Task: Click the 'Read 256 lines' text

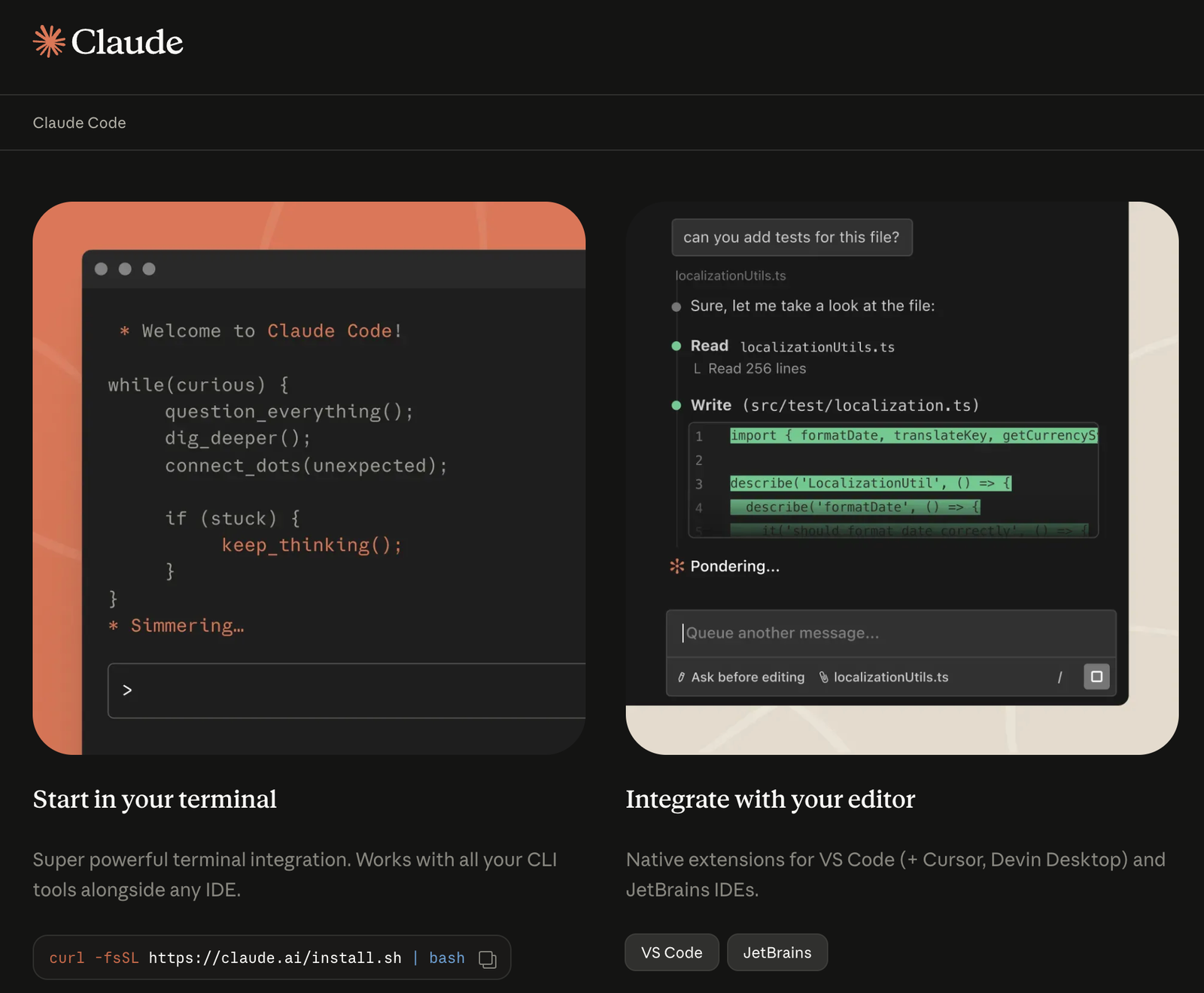Action: (x=757, y=369)
